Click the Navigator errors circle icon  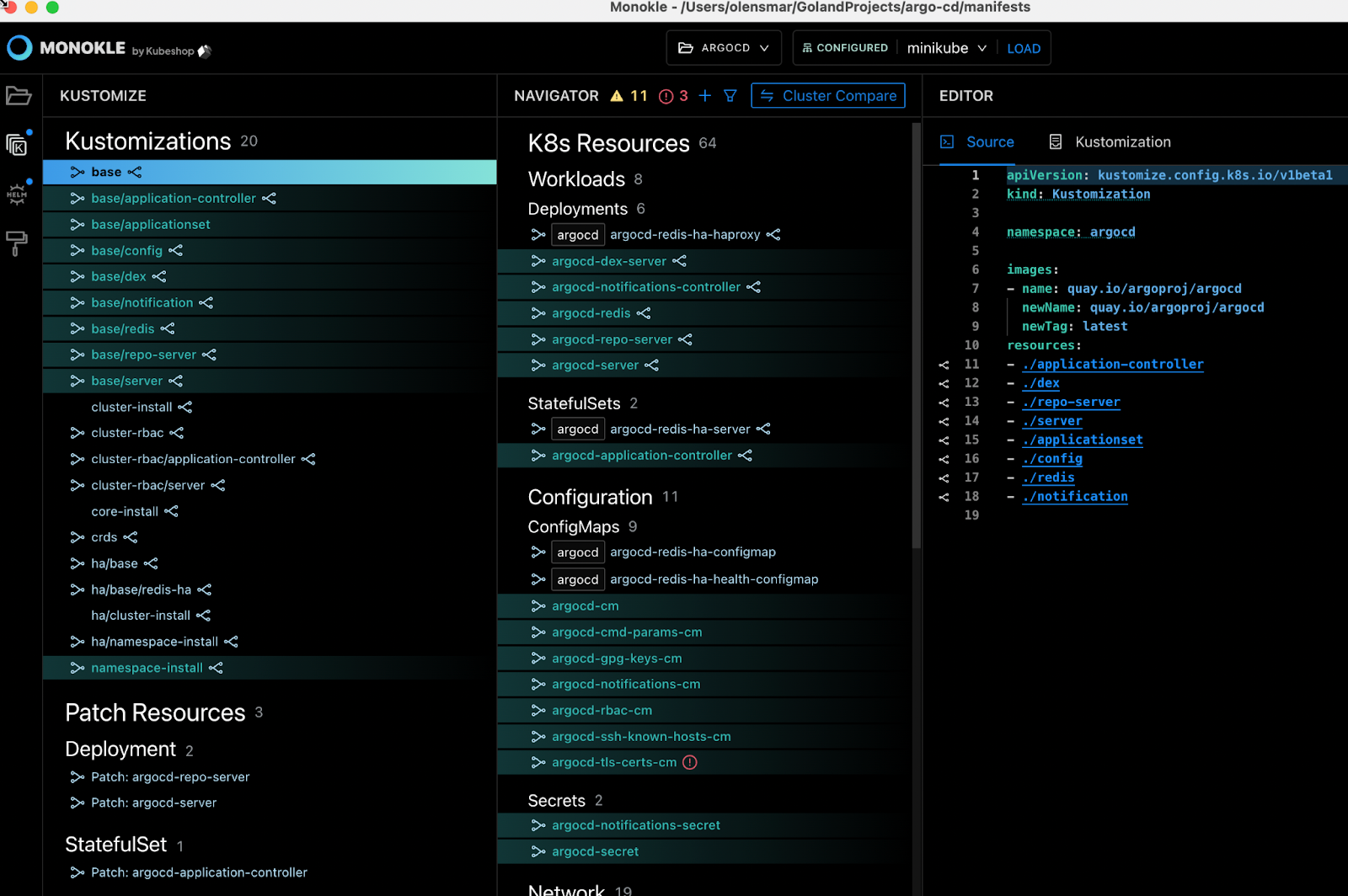click(x=666, y=96)
